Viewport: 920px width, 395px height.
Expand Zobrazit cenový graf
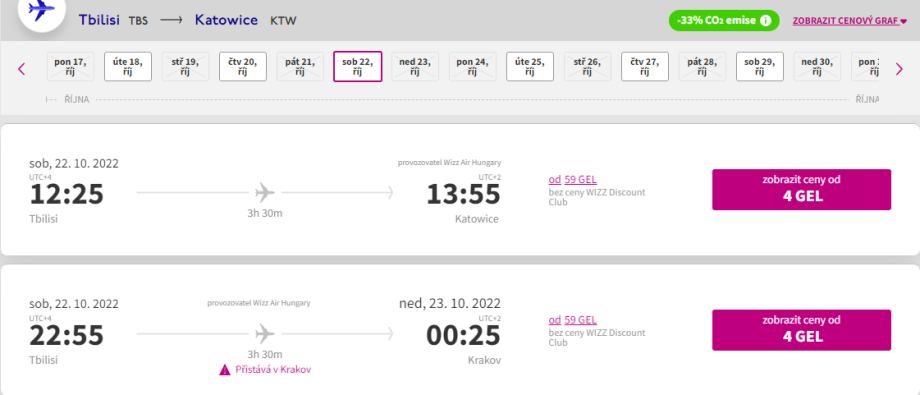(x=850, y=21)
